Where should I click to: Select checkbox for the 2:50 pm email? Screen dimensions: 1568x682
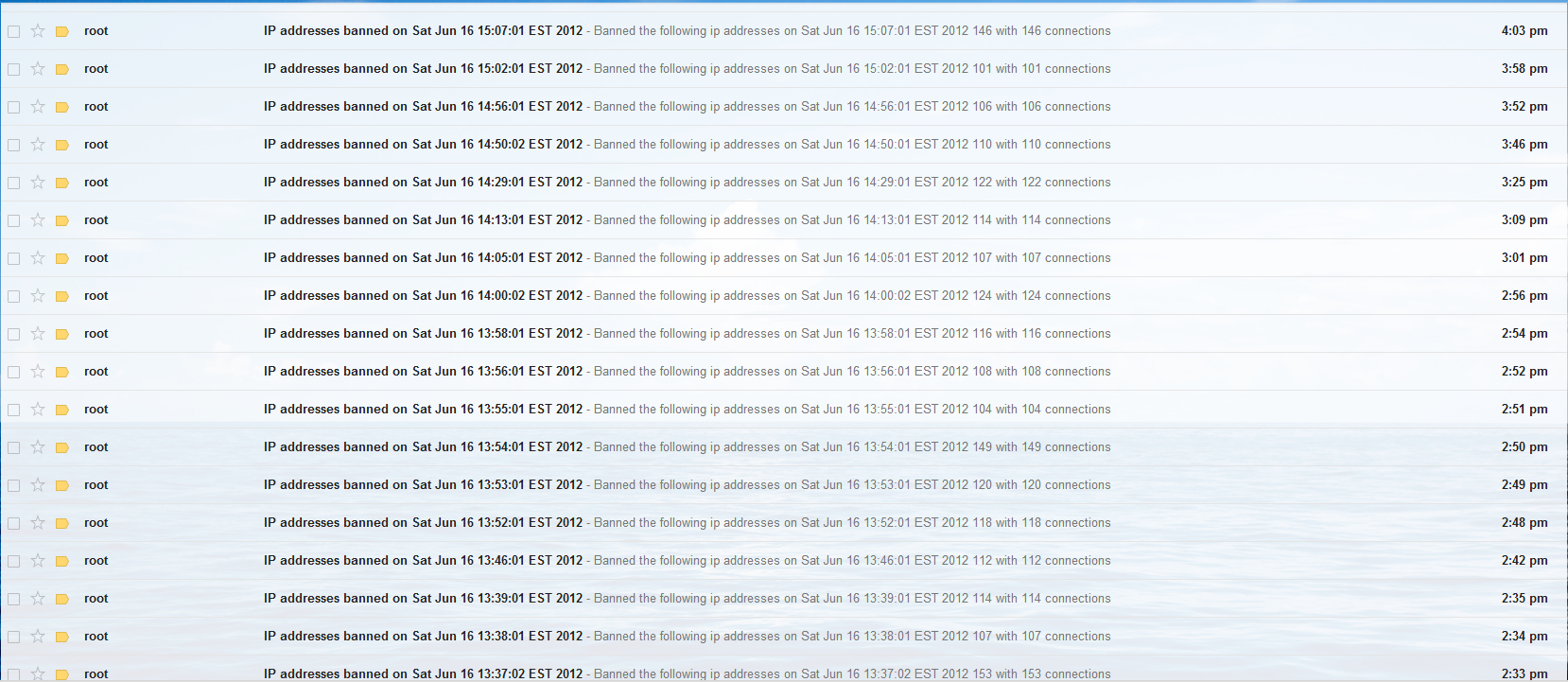pyautogui.click(x=13, y=447)
